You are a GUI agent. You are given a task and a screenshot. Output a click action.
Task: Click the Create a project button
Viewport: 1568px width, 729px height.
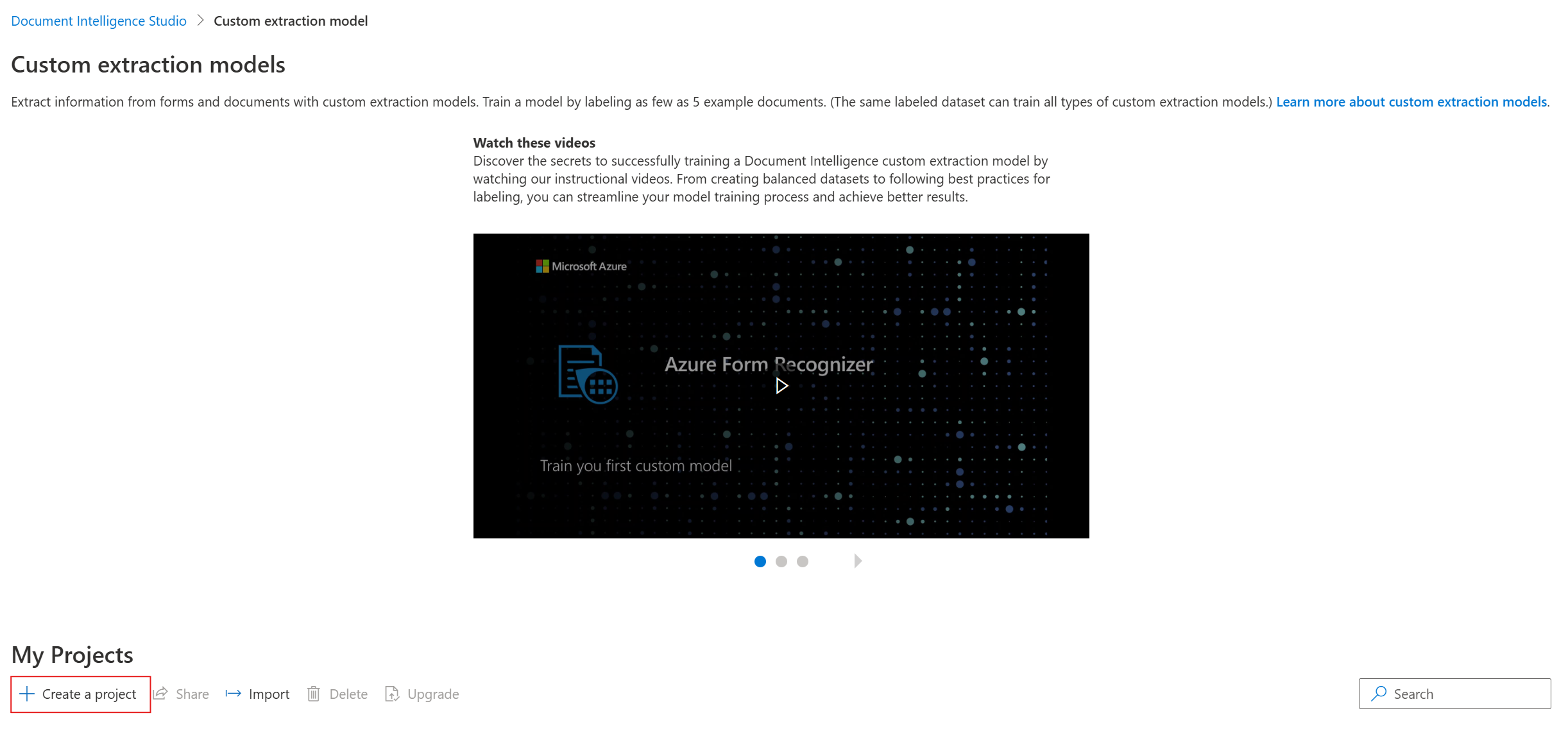(79, 693)
